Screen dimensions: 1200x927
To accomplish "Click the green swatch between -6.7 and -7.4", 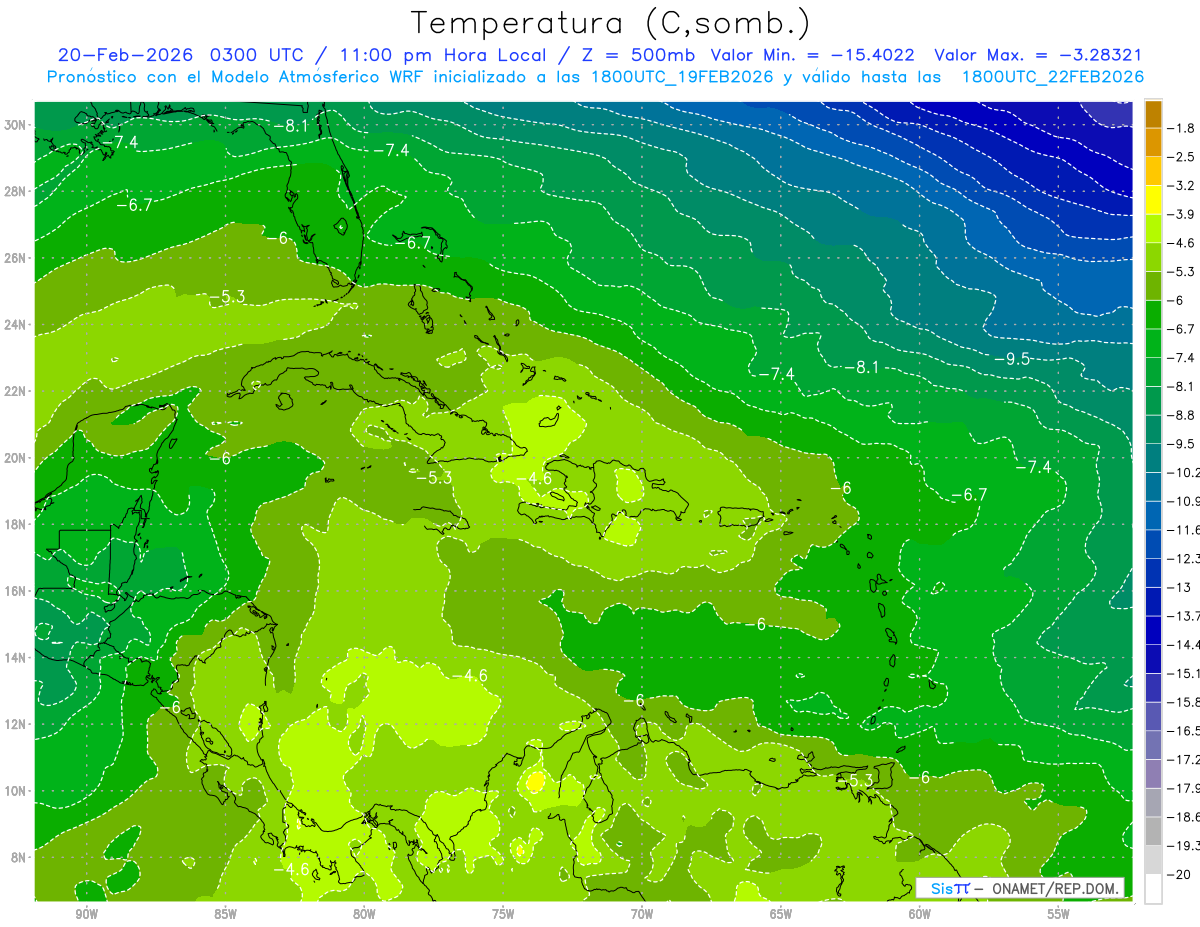I will click(1153, 343).
